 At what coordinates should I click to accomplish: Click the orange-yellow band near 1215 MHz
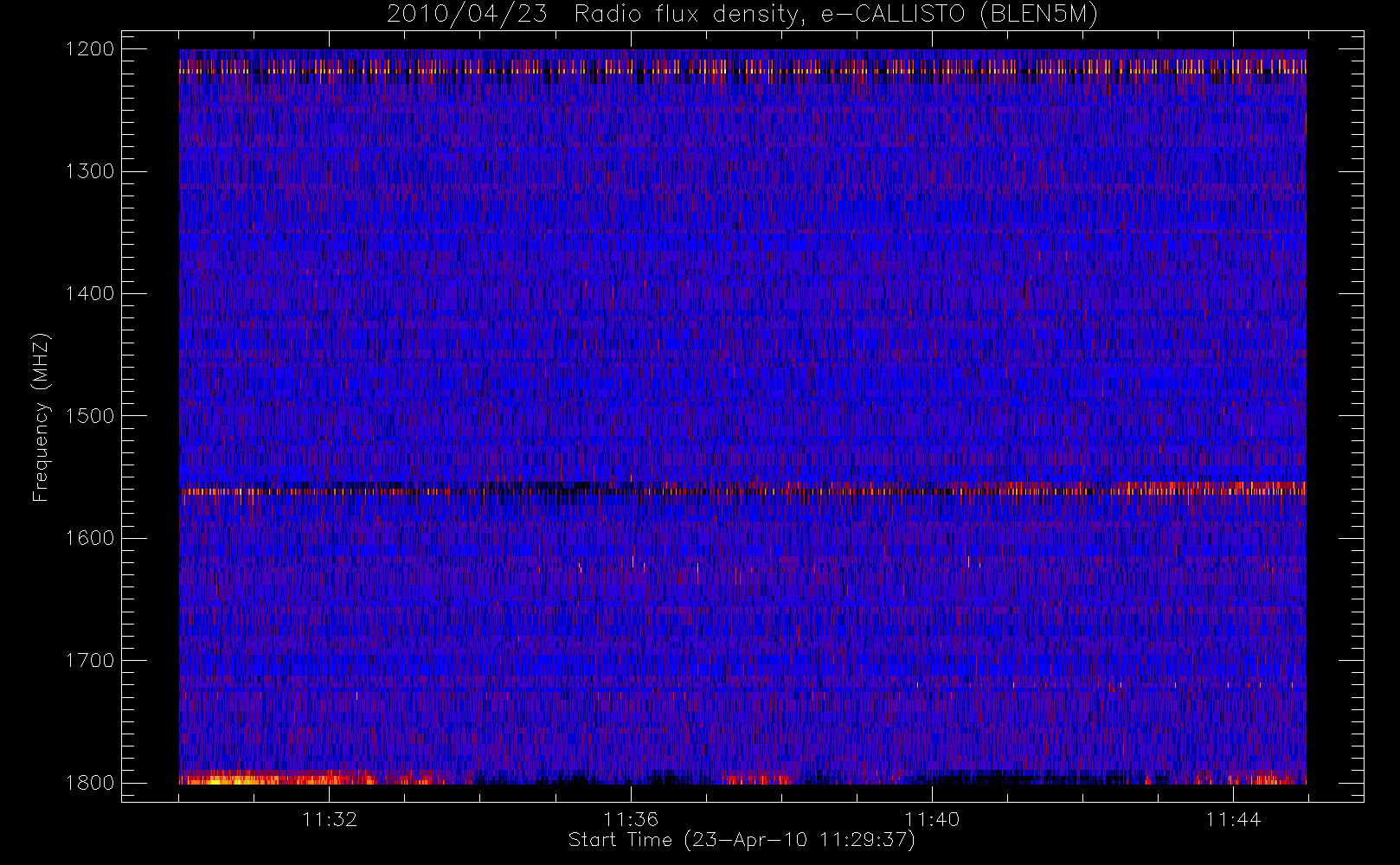click(742, 67)
